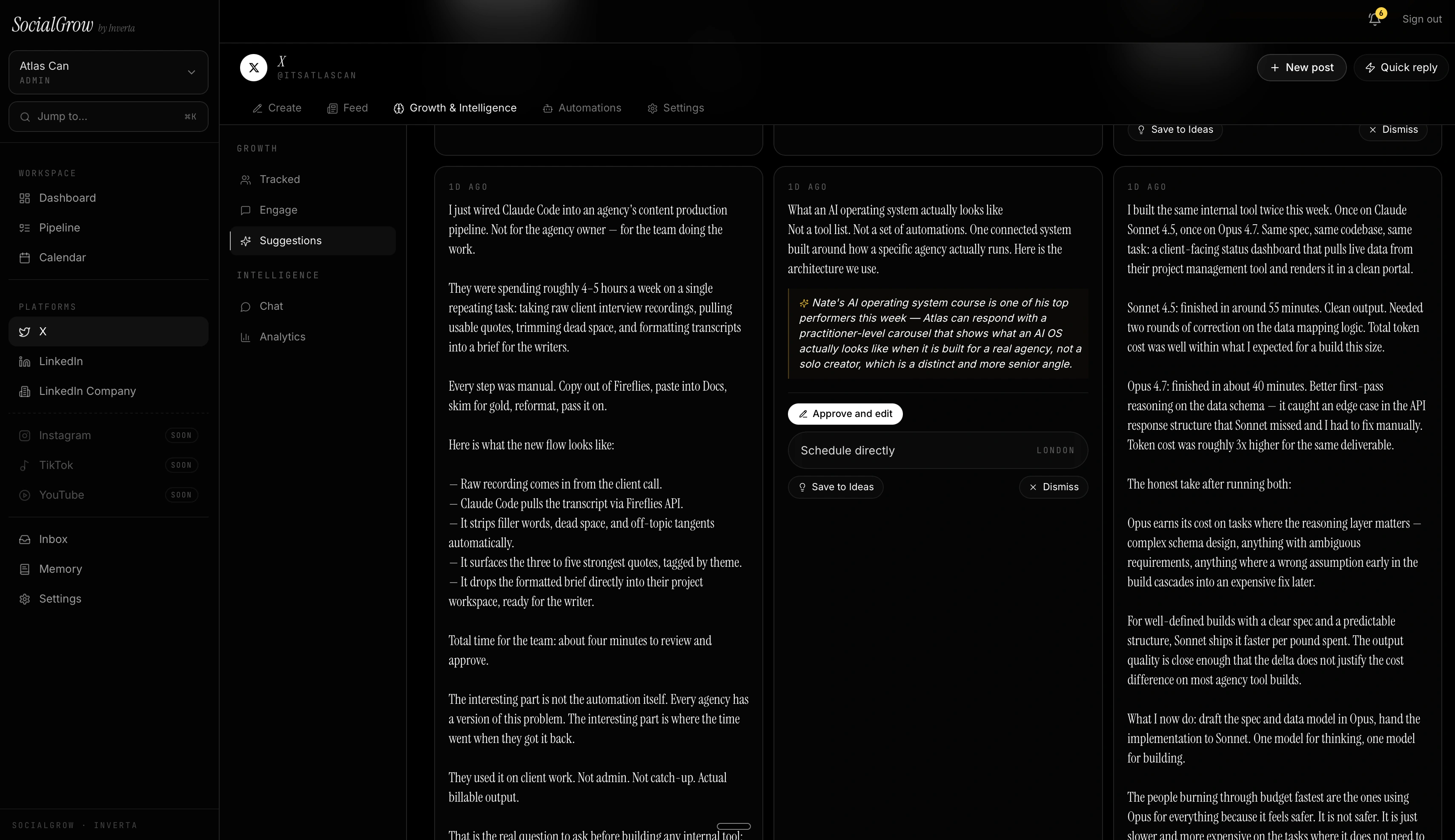Screen dimensions: 1455x840
Task: Open the Automations tab
Action: 582,108
